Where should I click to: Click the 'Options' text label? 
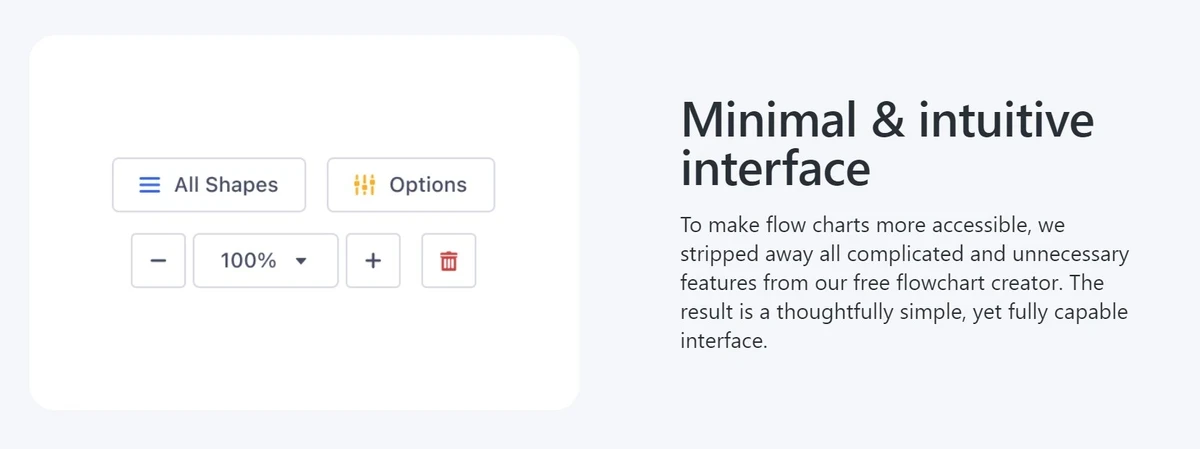428,185
